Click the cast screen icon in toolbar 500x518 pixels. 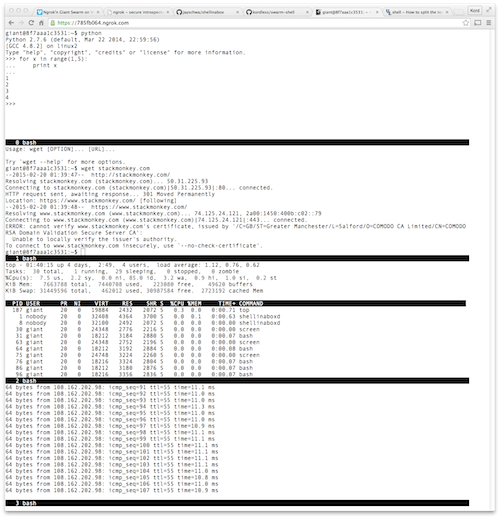[x=478, y=23]
